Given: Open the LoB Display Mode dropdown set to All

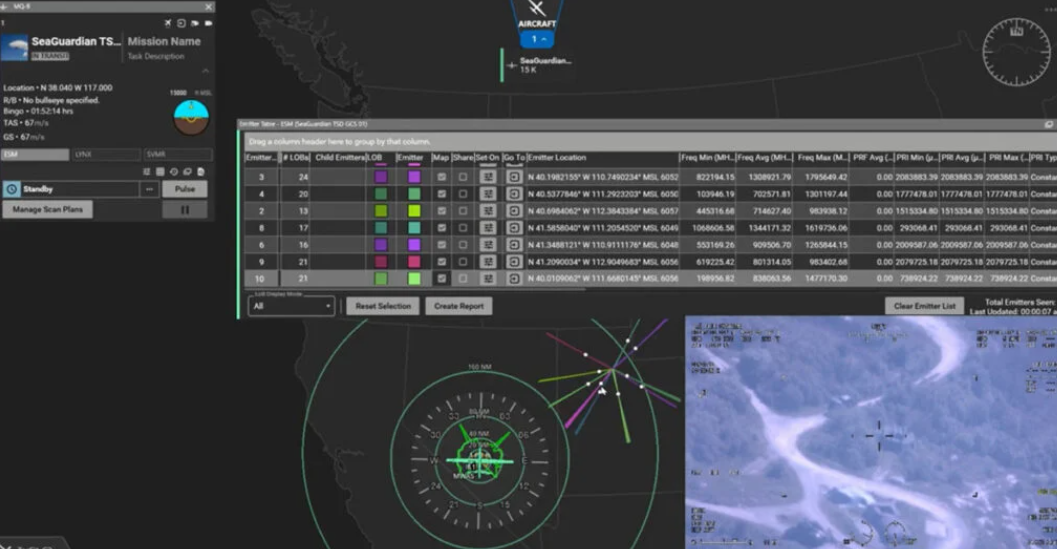Looking at the screenshot, I should coord(291,307).
